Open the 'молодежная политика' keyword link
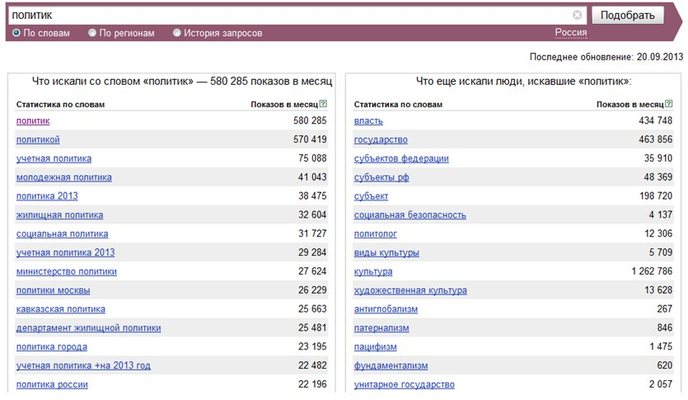The height and width of the screenshot is (400, 688). tap(64, 177)
